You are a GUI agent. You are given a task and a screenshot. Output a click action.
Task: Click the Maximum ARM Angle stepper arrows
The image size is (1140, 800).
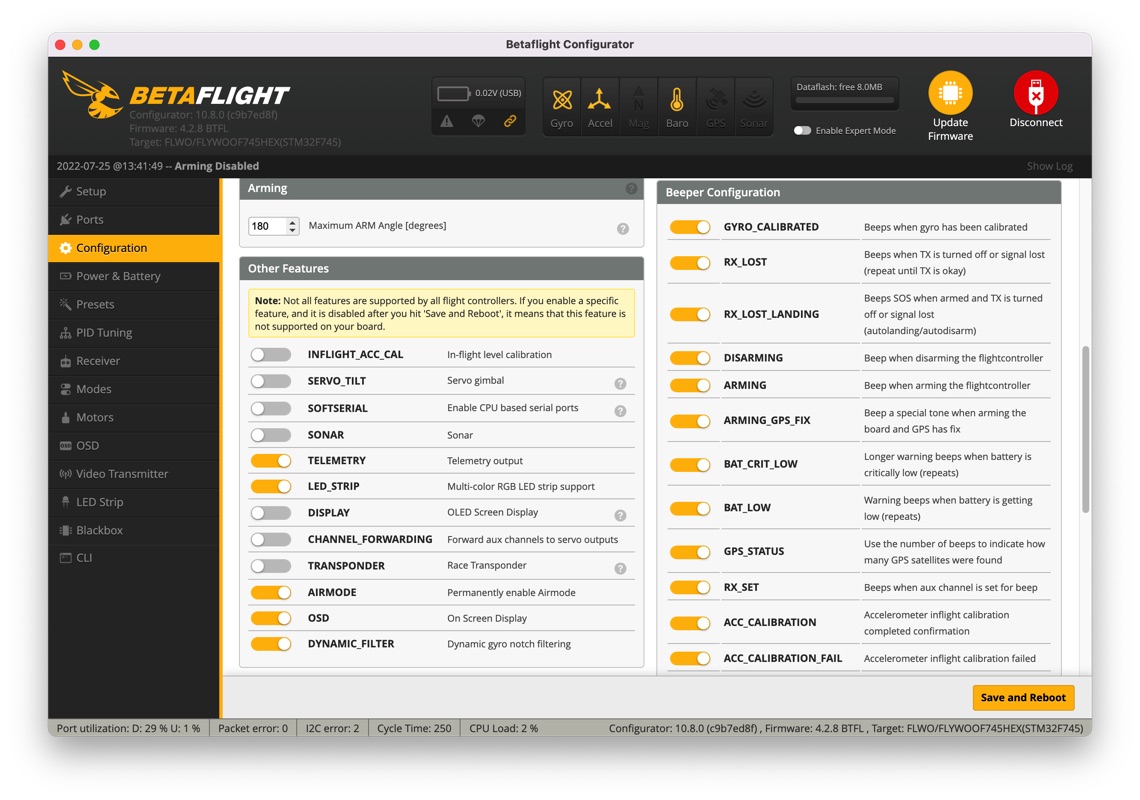coord(292,226)
